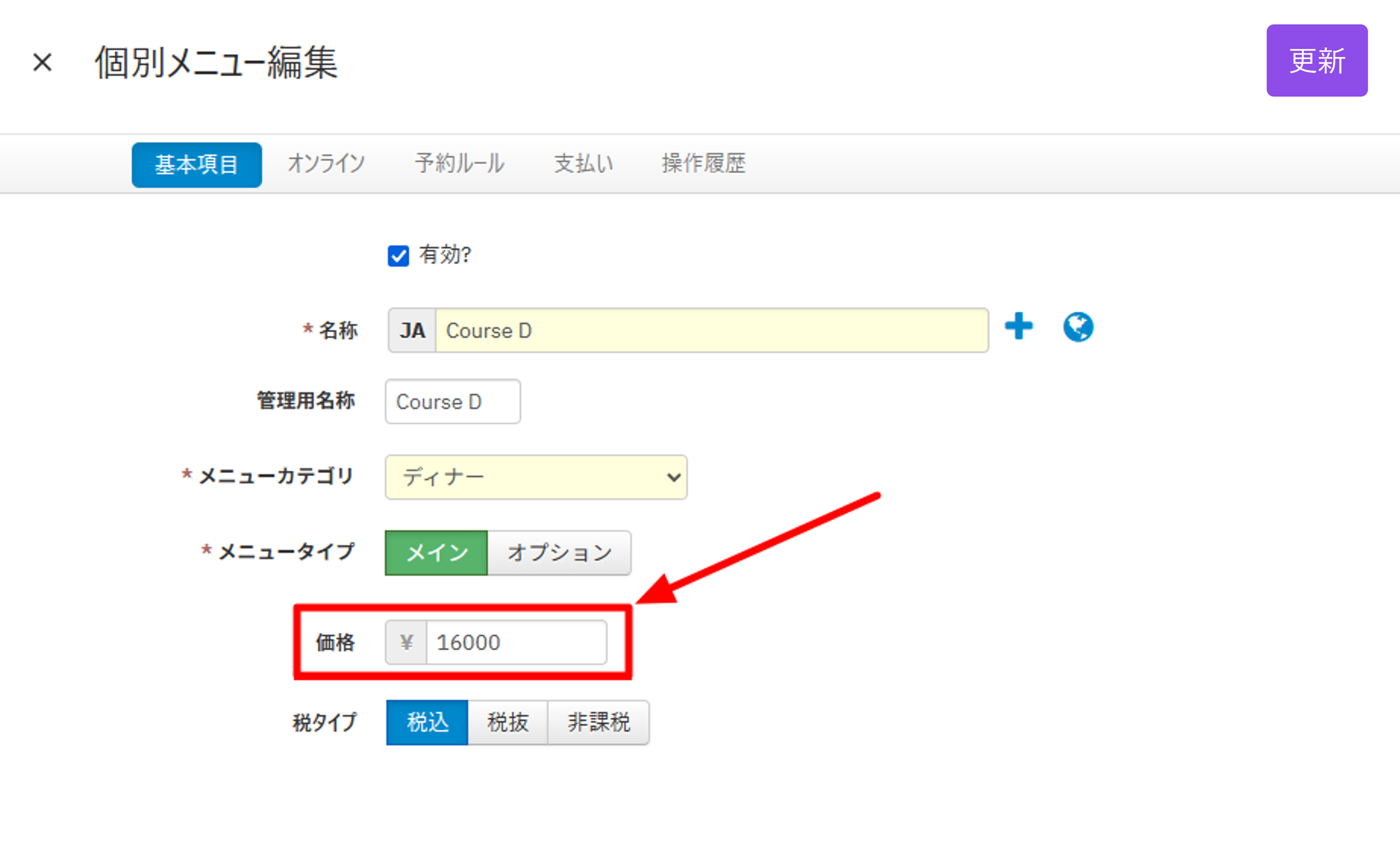Open the 予約ルール tab
1400x865 pixels.
[x=459, y=163]
